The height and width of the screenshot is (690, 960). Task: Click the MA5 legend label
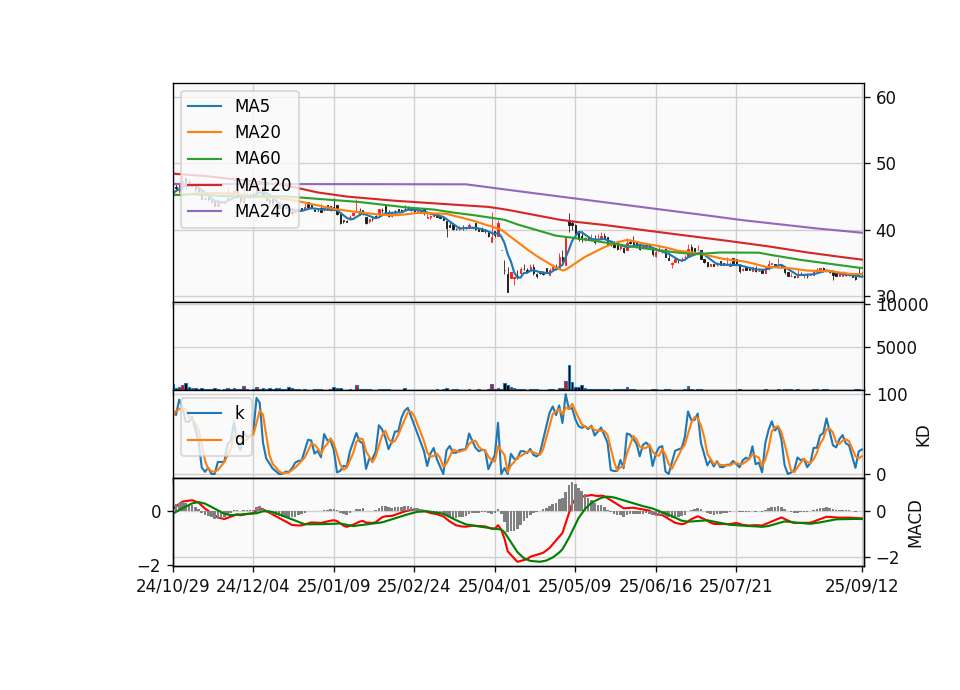[x=252, y=106]
